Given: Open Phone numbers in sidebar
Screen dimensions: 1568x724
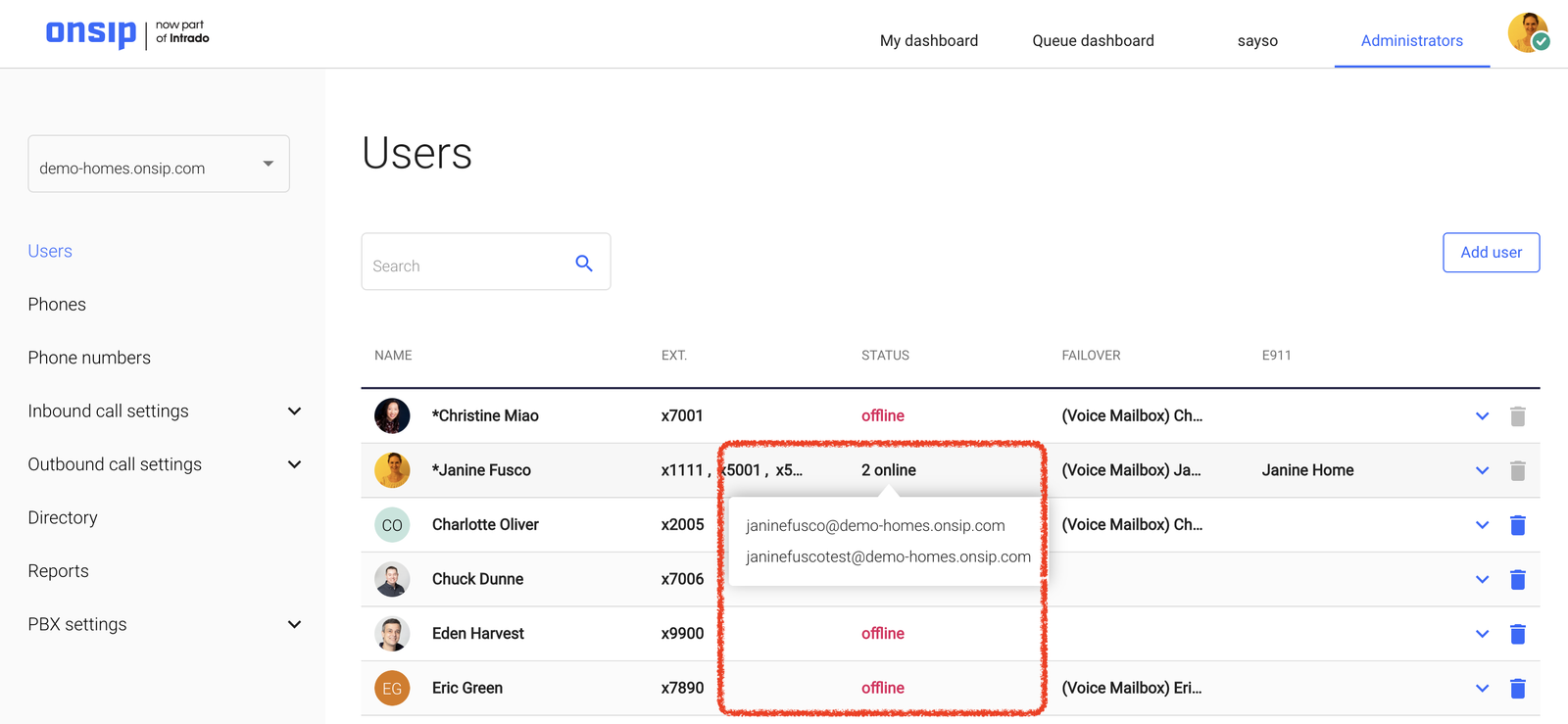Looking at the screenshot, I should 89,358.
